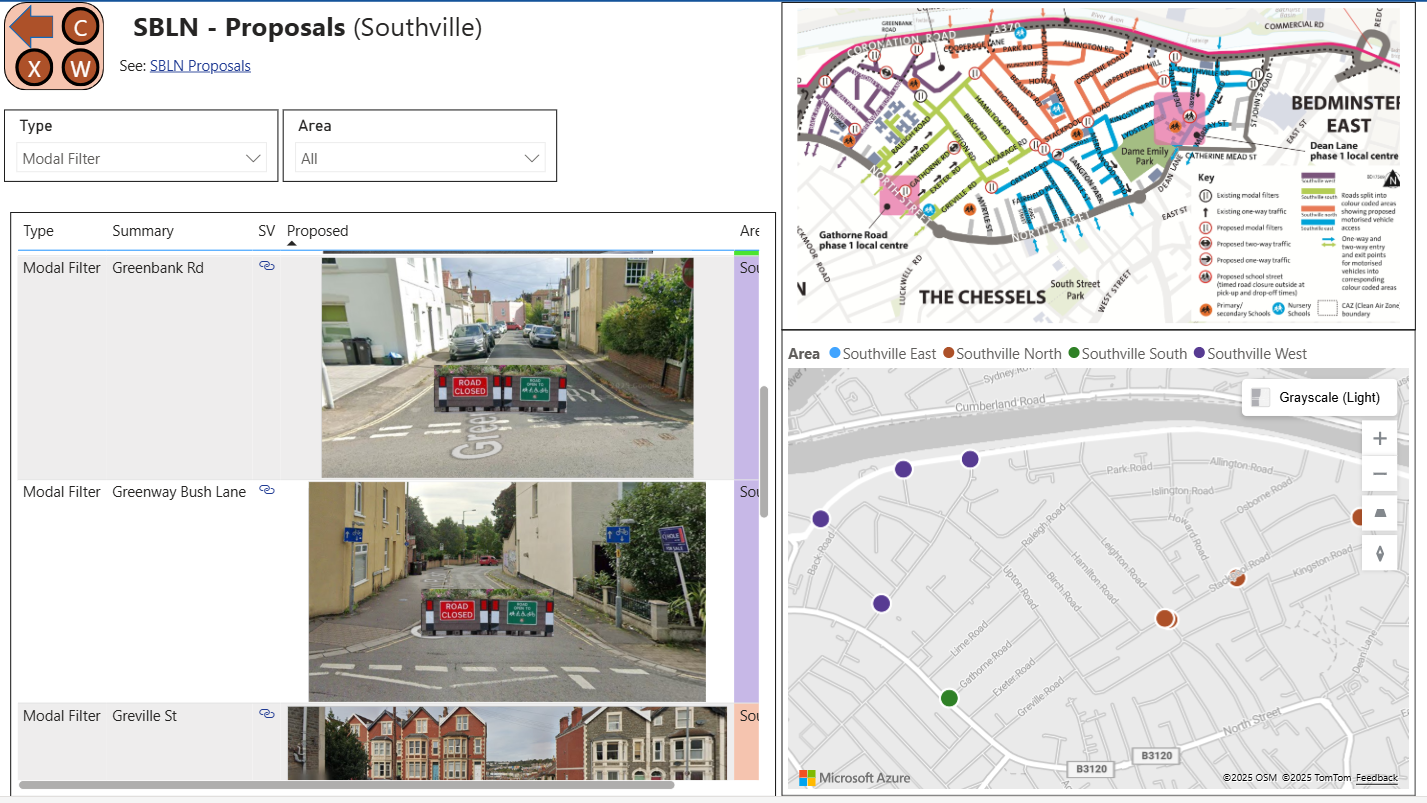Zoom in on the Azure map
Screen dimensions: 1427x803
(x=1380, y=438)
